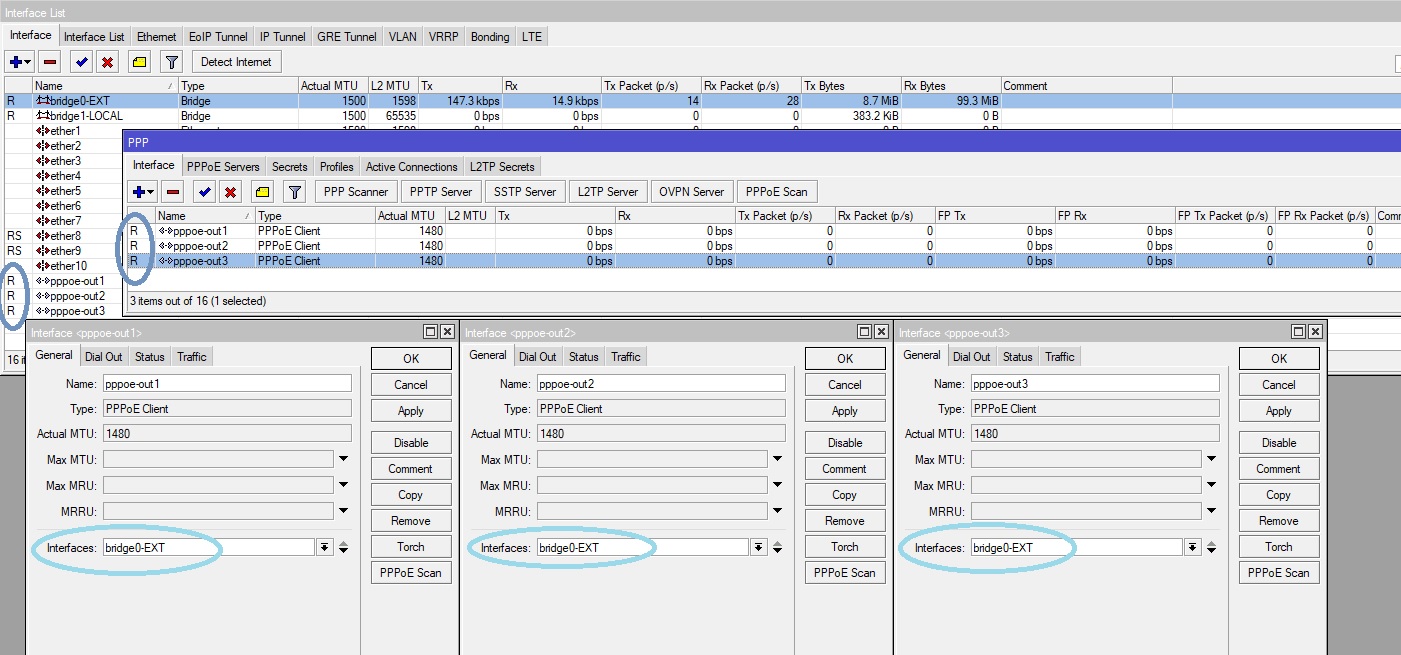Viewport: 1401px width, 655px height.
Task: Select pppoe-out1 row in the PPP window list
Action: [x=763, y=231]
